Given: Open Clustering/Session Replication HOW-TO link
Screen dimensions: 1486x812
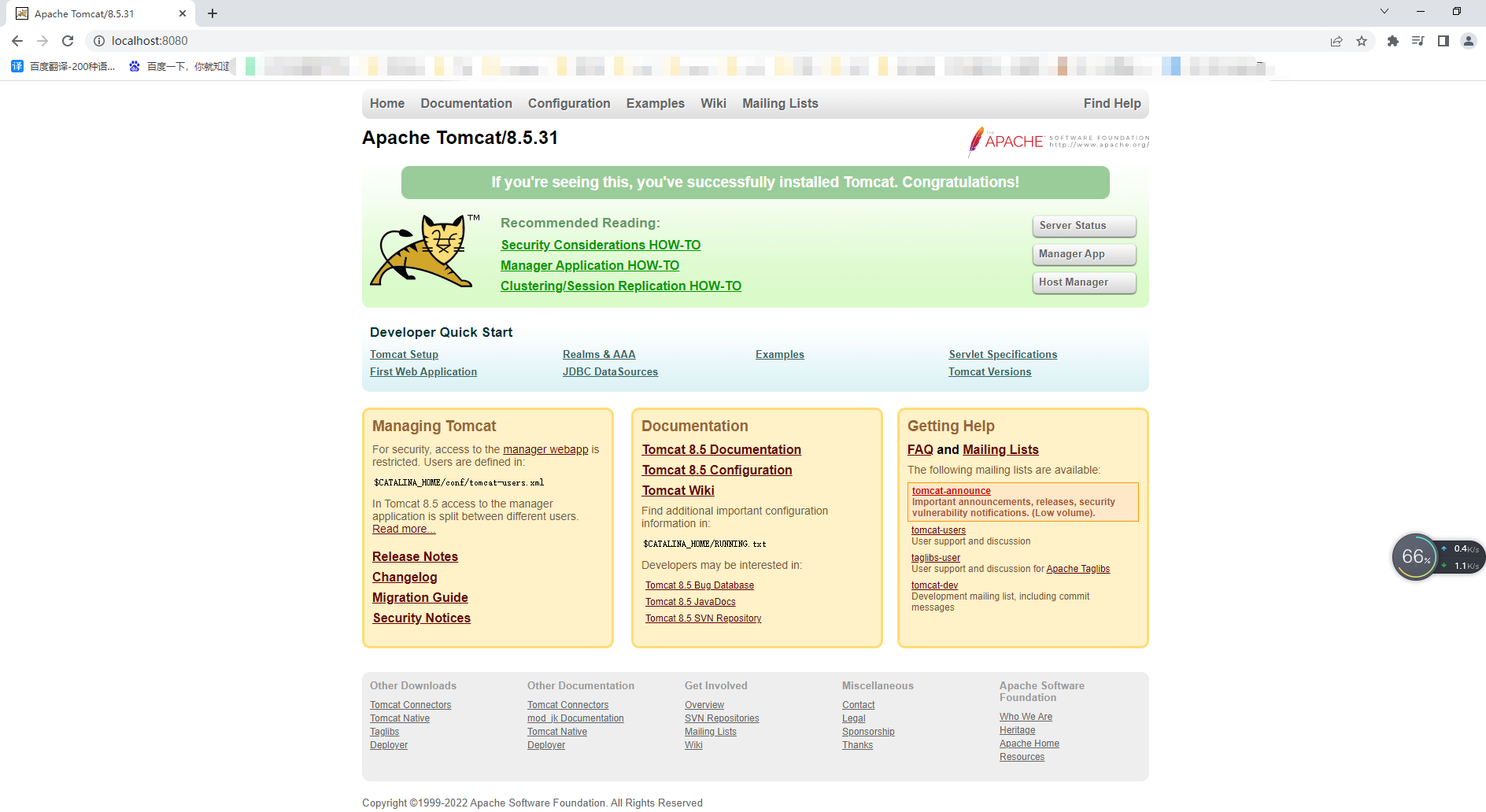Looking at the screenshot, I should (621, 286).
